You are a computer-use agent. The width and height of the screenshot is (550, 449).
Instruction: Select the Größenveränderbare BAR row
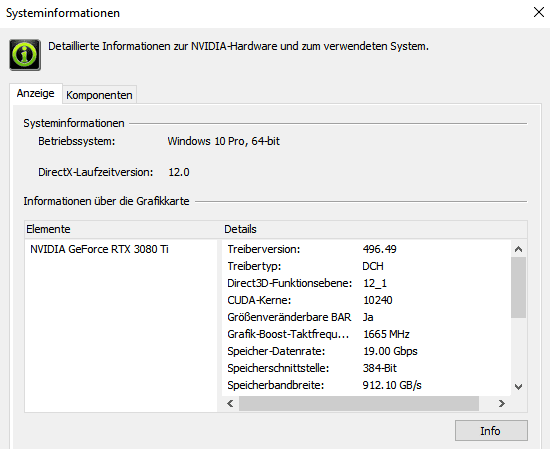coord(367,317)
